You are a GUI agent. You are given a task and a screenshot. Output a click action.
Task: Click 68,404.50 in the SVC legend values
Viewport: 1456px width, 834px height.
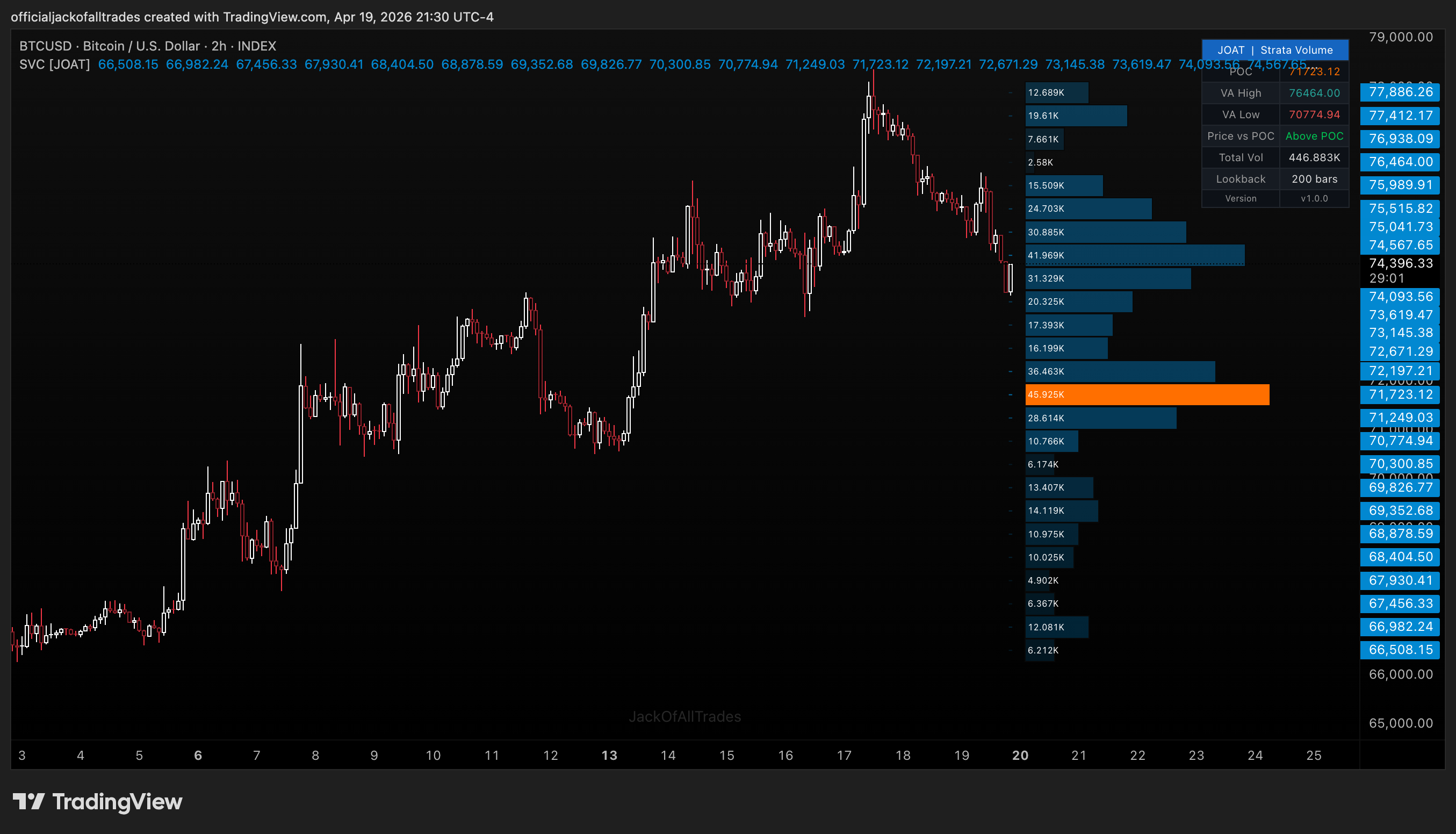click(402, 64)
